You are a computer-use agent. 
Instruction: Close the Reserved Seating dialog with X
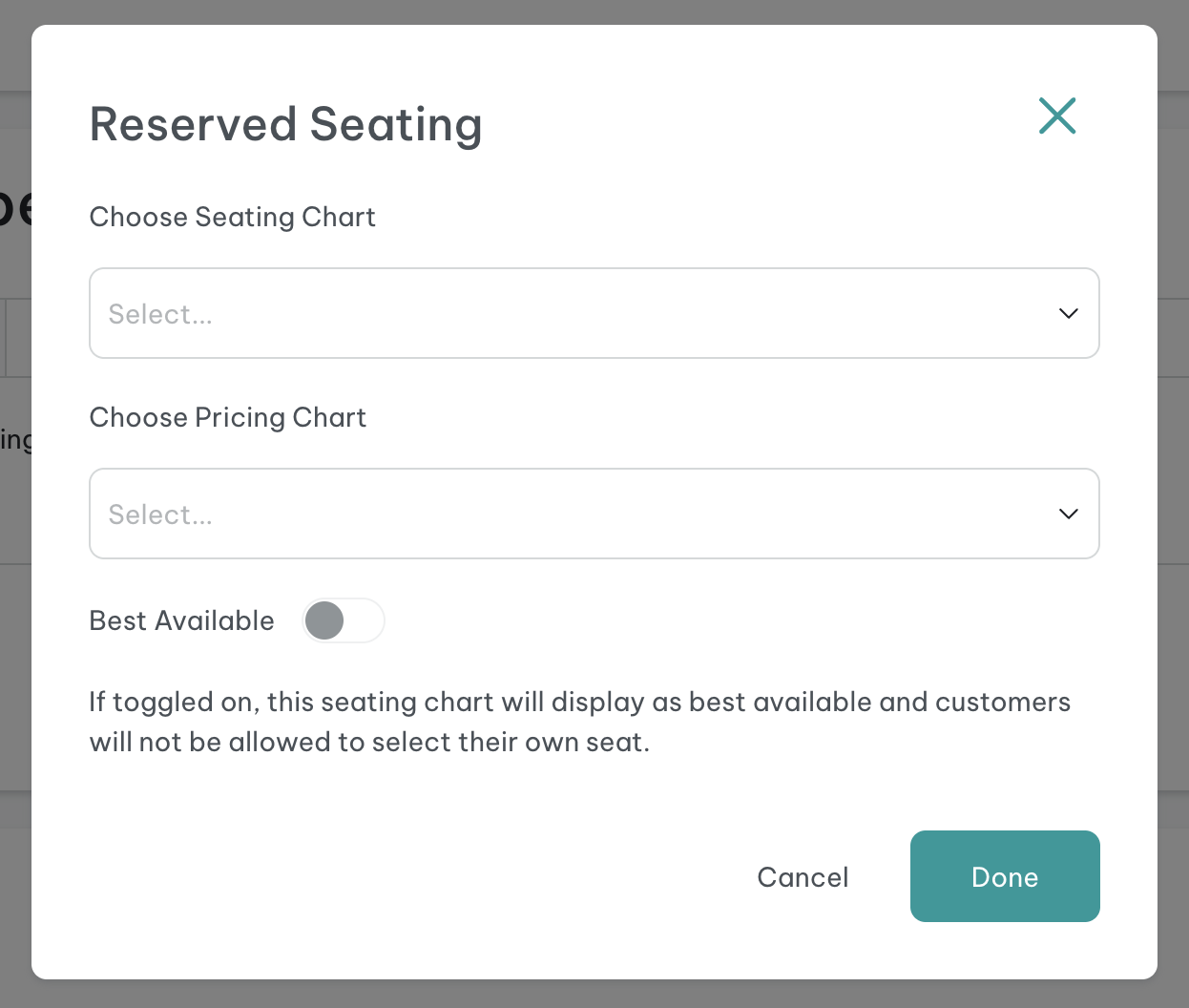coord(1057,115)
